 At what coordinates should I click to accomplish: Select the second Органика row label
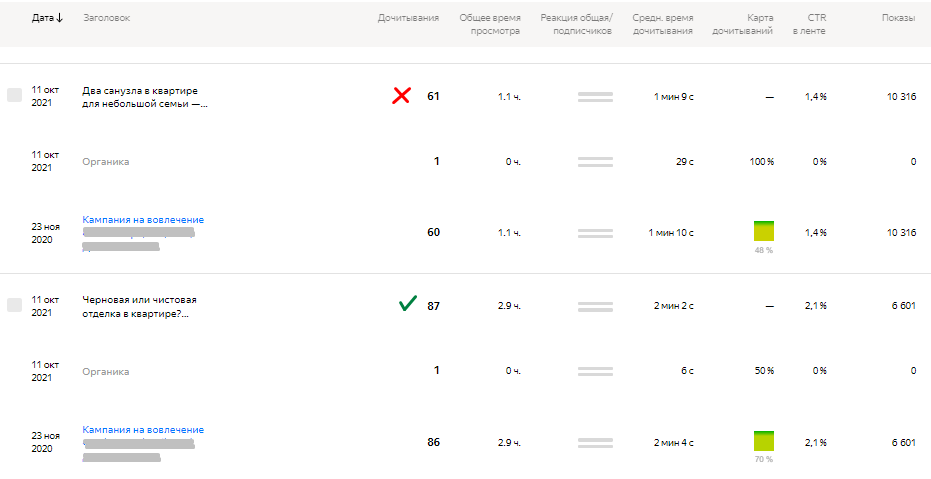tap(105, 371)
